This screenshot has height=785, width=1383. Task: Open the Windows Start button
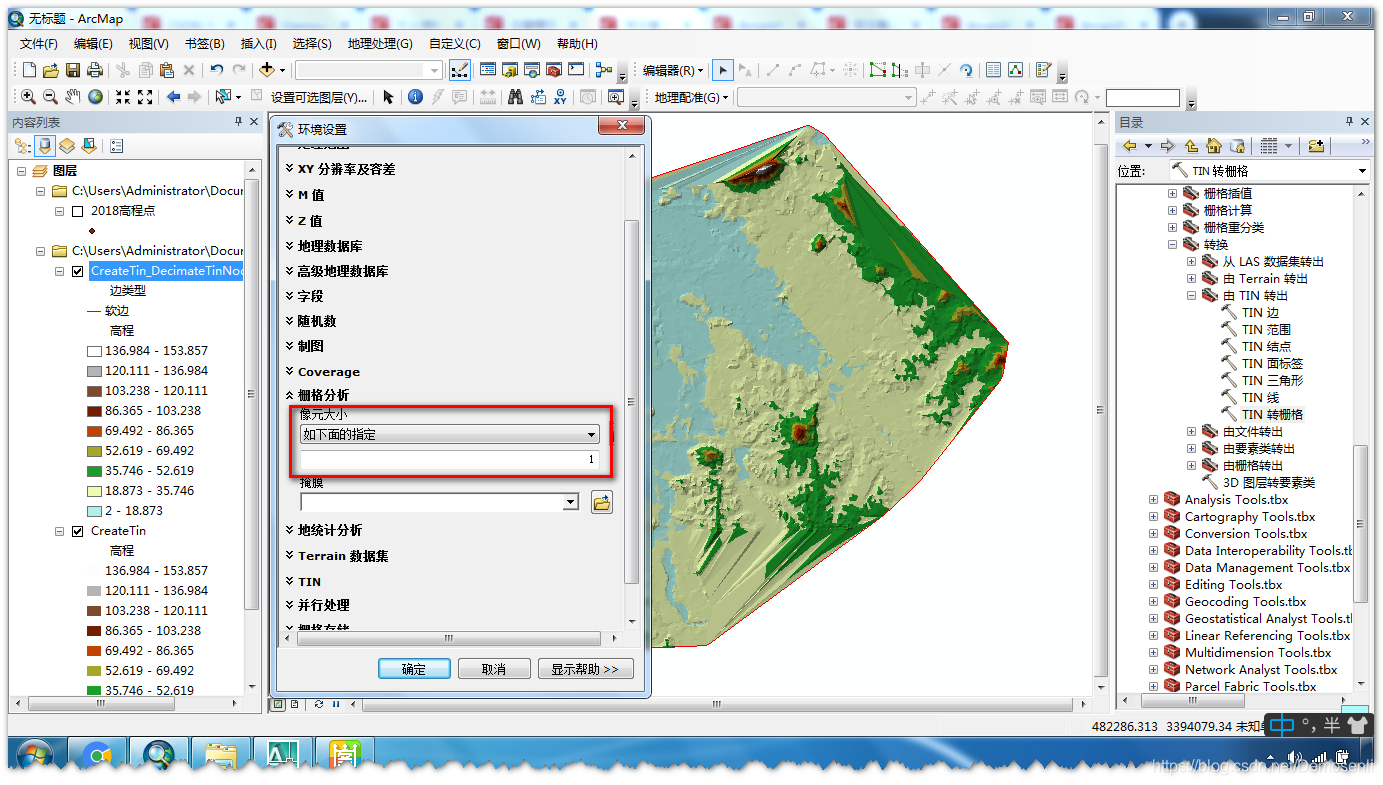(35, 754)
